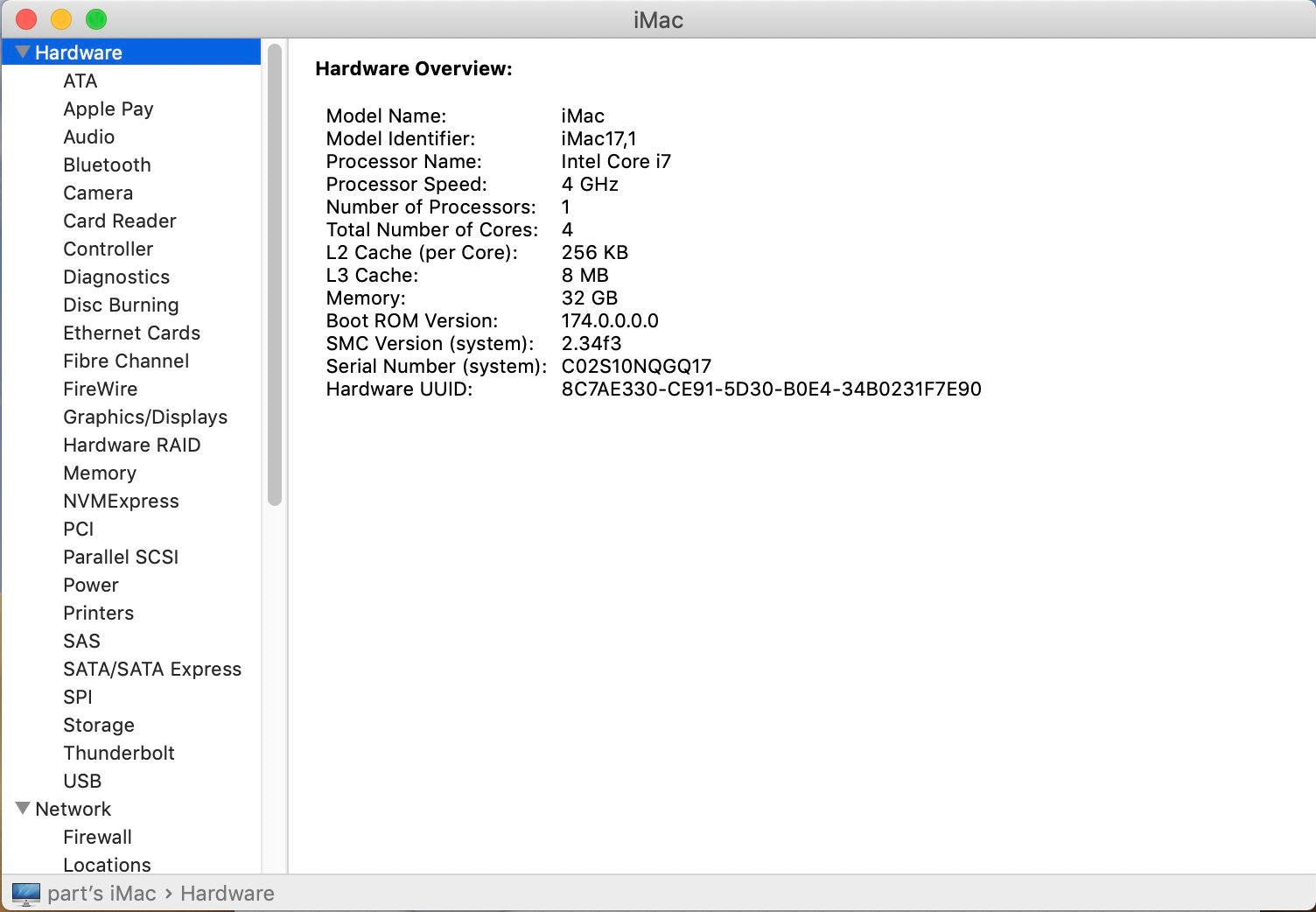Show Graphics/Displays details
The image size is (1316, 912).
[x=145, y=417]
